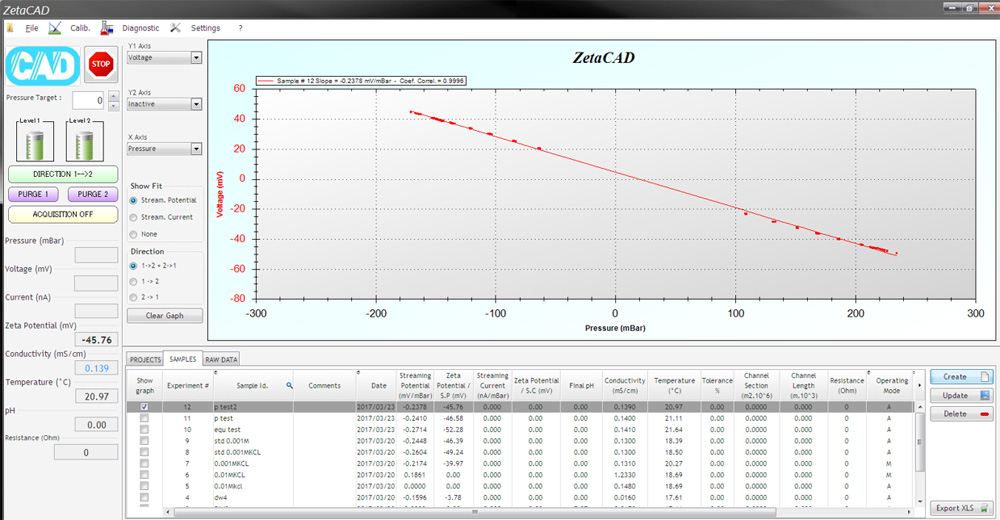The height and width of the screenshot is (520, 1000).
Task: Uncheck Show graph for experiment 12
Action: point(144,406)
